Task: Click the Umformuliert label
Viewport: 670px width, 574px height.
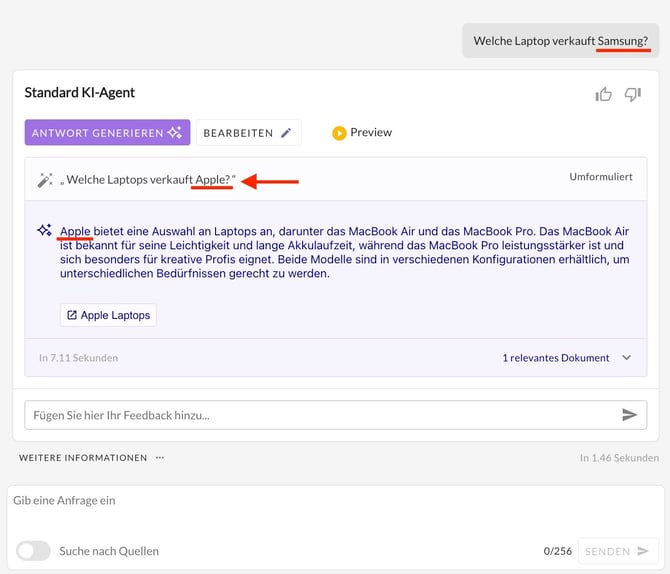Action: tap(600, 177)
